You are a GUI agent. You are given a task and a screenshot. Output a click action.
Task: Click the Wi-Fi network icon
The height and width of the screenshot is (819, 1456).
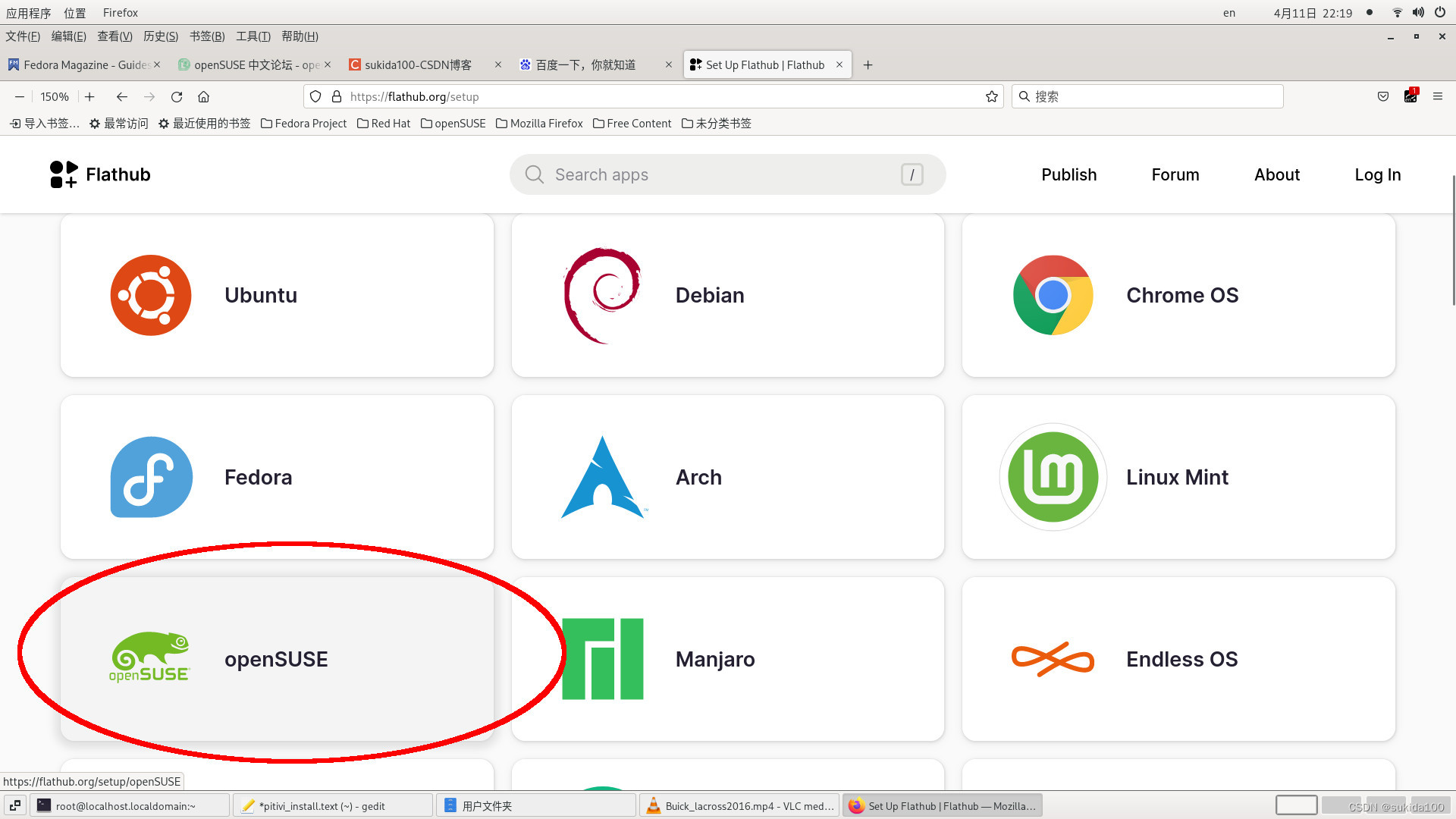[1397, 12]
